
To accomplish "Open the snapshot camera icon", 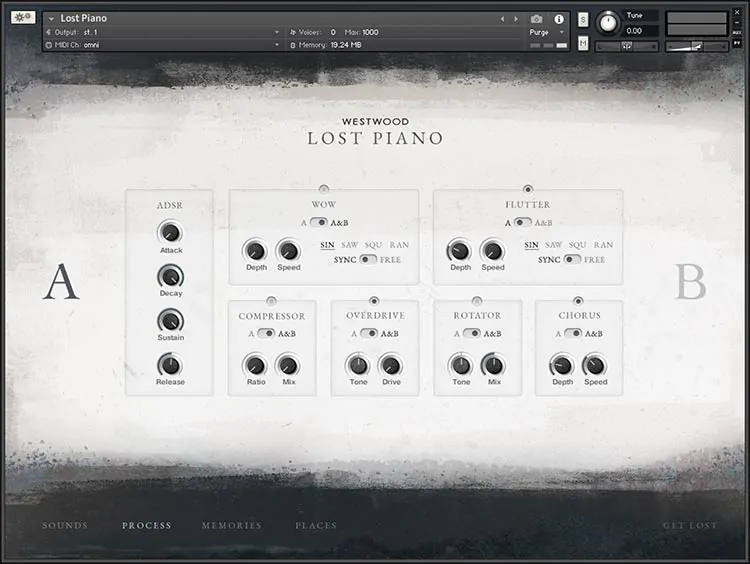I will [x=536, y=19].
